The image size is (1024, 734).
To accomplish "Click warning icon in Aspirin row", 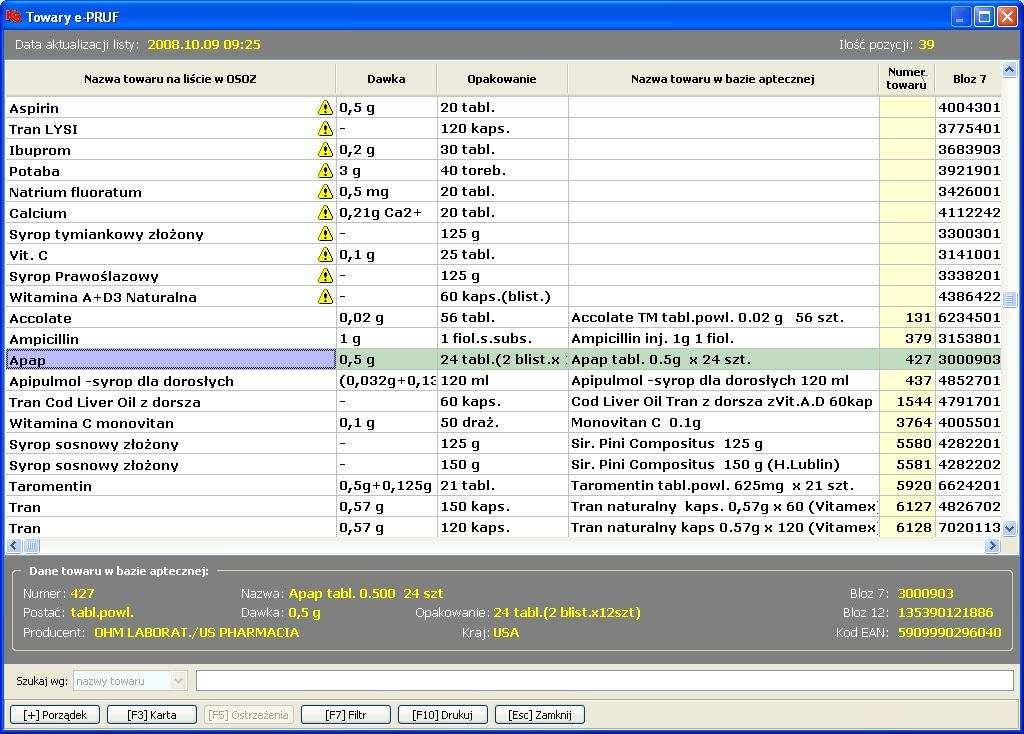I will coord(325,108).
